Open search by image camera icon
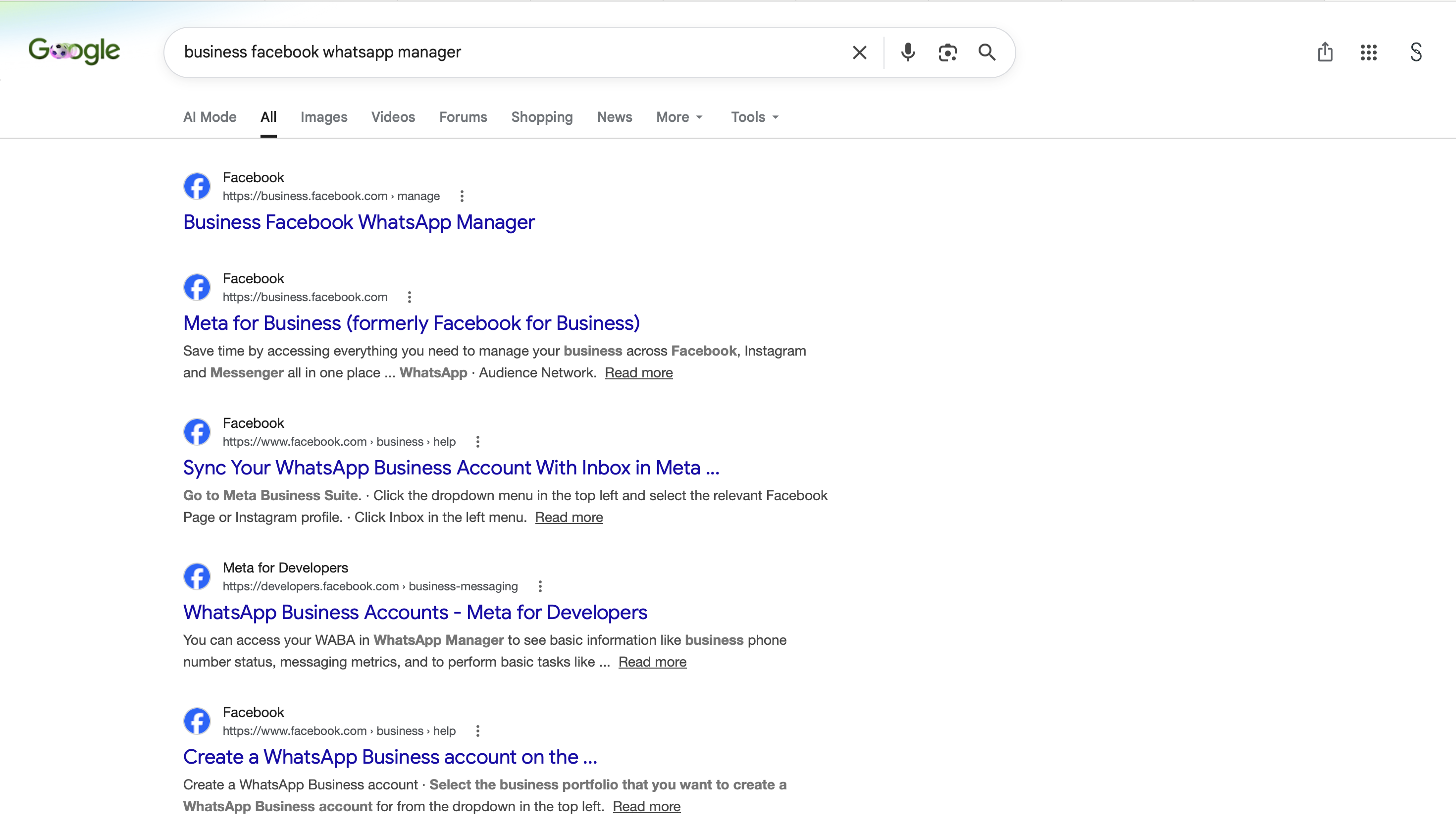The height and width of the screenshot is (832, 1456). coord(947,52)
